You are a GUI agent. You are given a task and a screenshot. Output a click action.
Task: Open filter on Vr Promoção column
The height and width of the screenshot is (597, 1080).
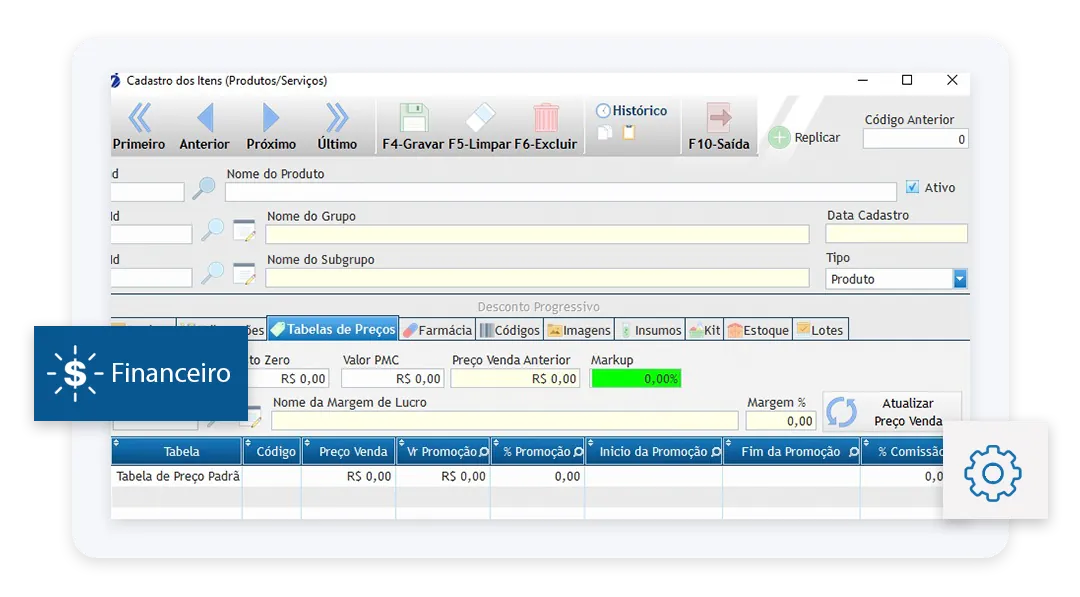pyautogui.click(x=484, y=452)
